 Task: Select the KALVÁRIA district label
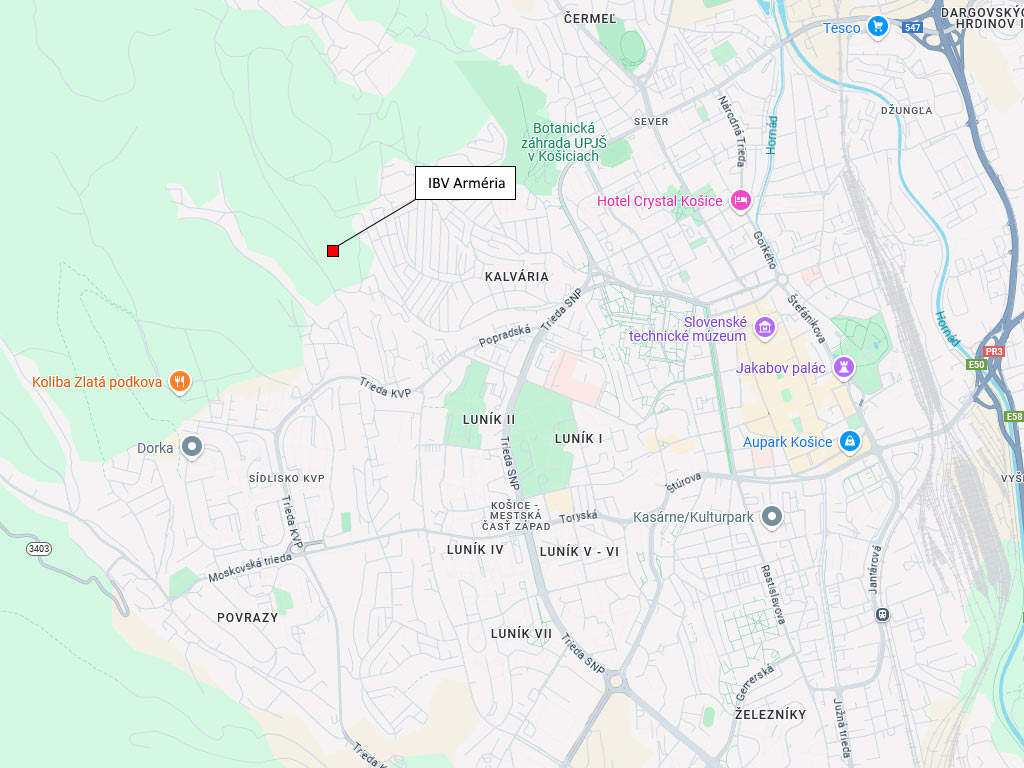517,277
